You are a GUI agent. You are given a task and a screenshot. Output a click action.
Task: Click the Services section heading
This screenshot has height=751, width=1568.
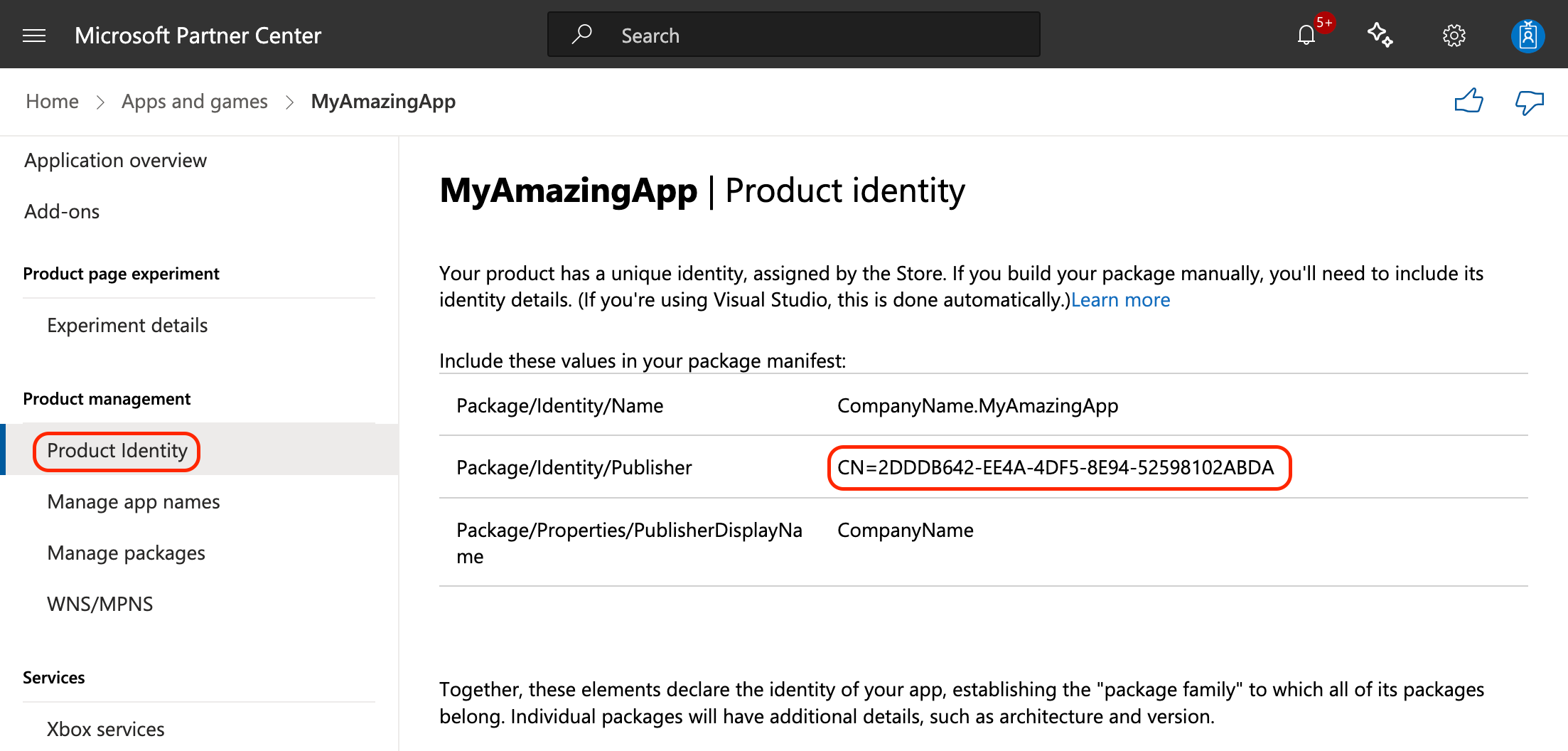click(53, 678)
